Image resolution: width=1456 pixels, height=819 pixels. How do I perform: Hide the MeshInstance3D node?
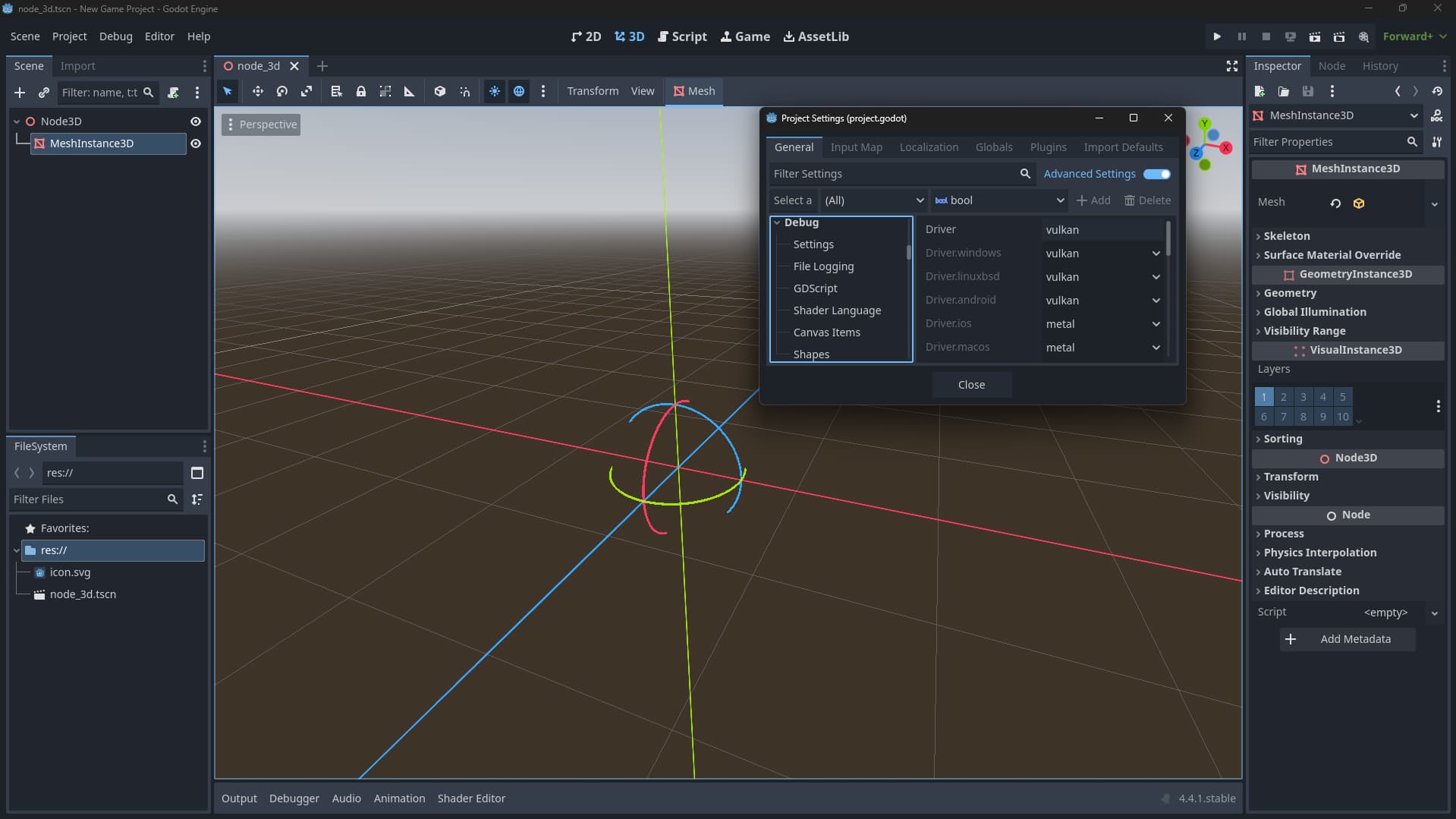196,143
